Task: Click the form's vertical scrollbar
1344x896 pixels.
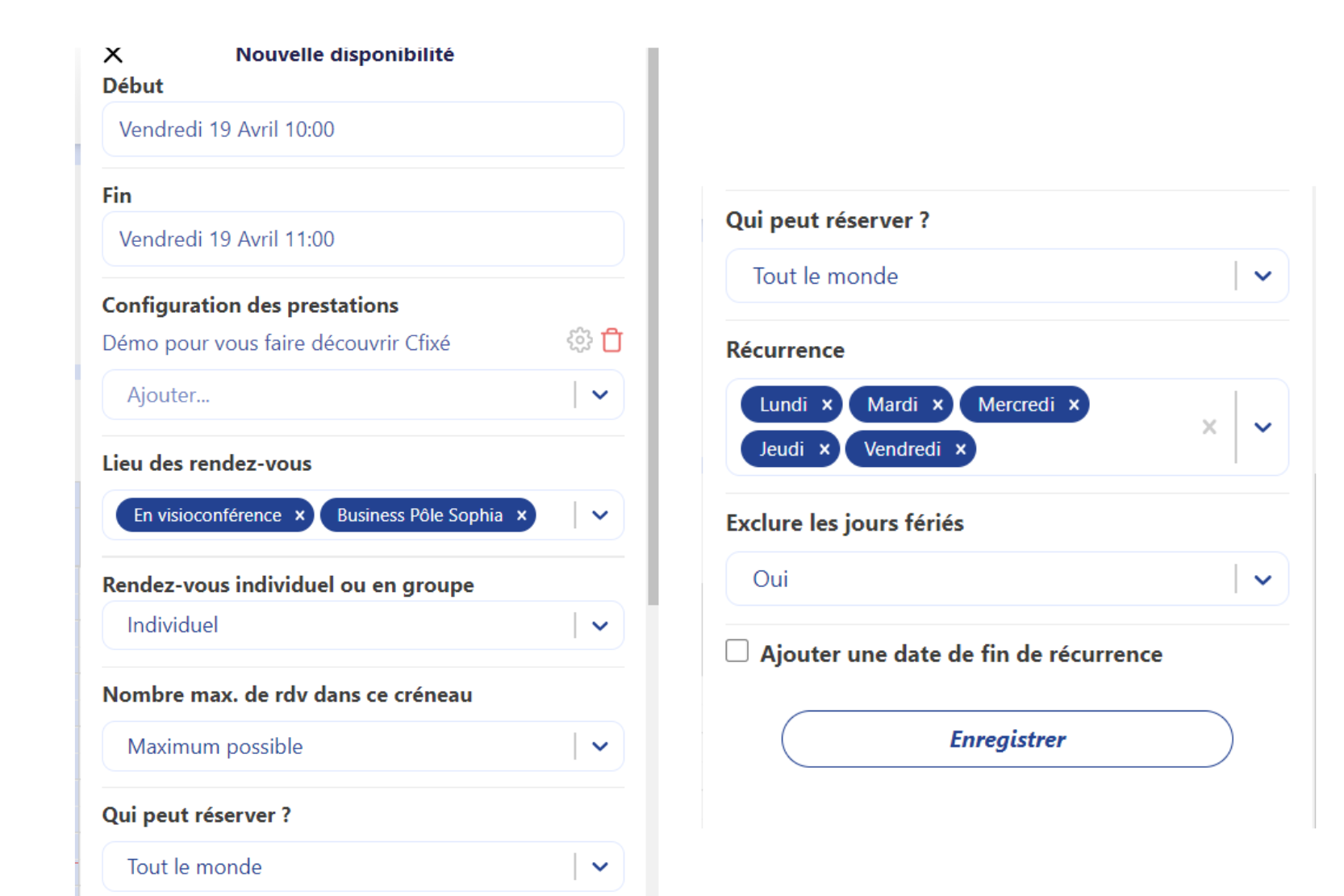Action: [x=653, y=323]
